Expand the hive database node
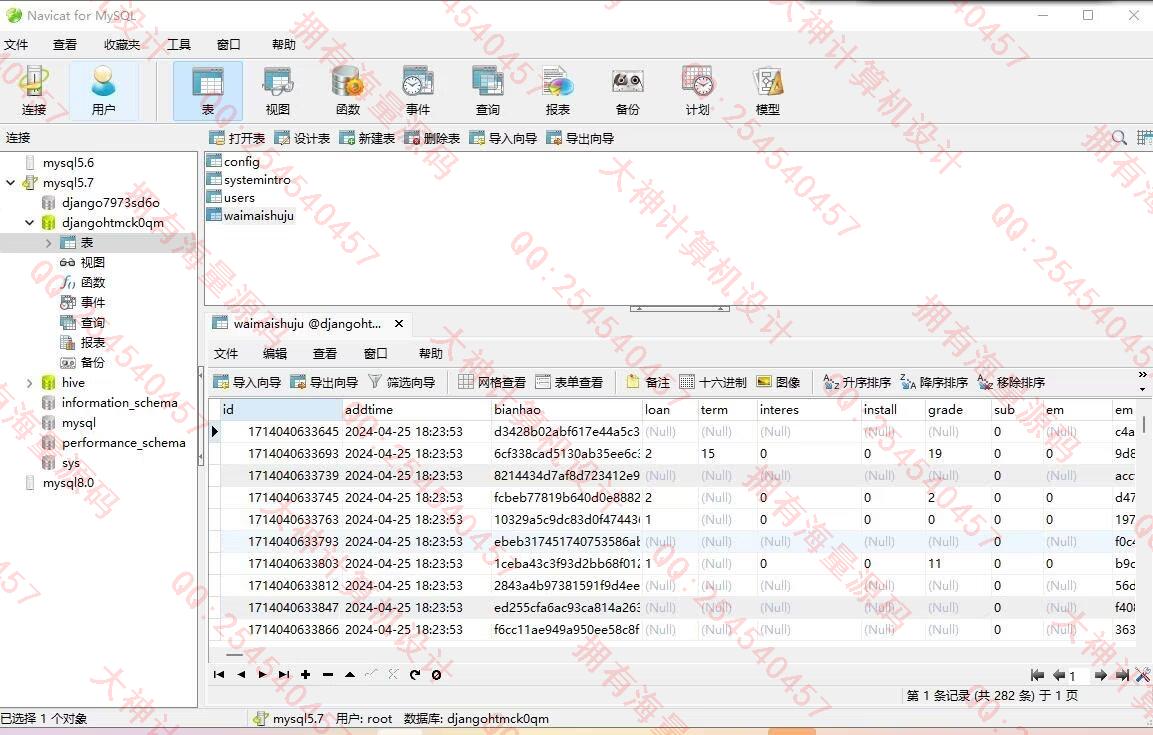This screenshot has width=1153, height=735. pyautogui.click(x=29, y=383)
